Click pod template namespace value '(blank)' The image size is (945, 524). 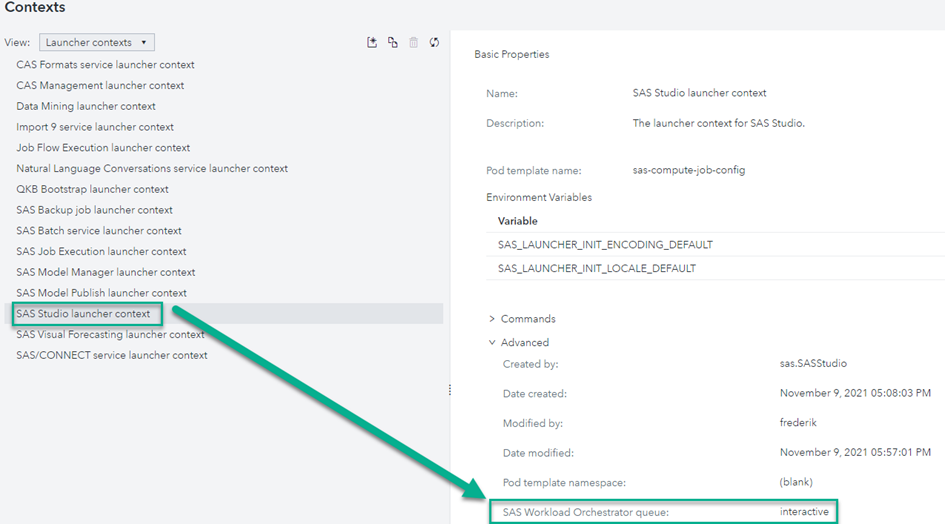pos(796,482)
